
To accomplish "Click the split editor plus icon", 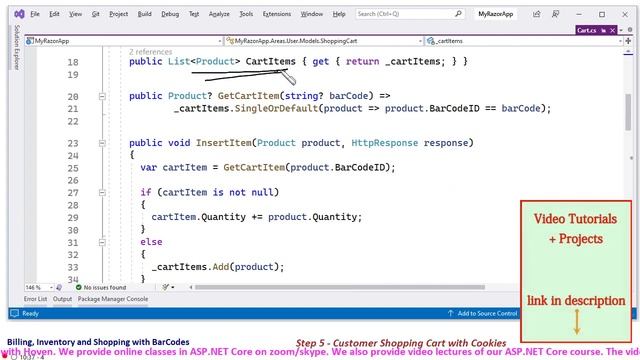I will [628, 41].
